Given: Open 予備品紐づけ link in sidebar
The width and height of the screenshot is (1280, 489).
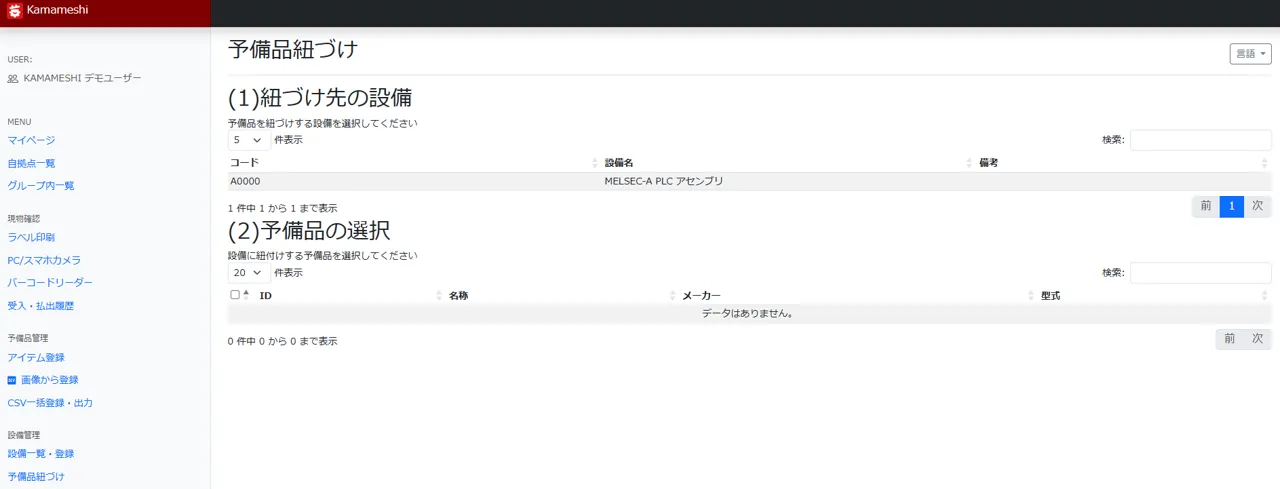Looking at the screenshot, I should [36, 477].
